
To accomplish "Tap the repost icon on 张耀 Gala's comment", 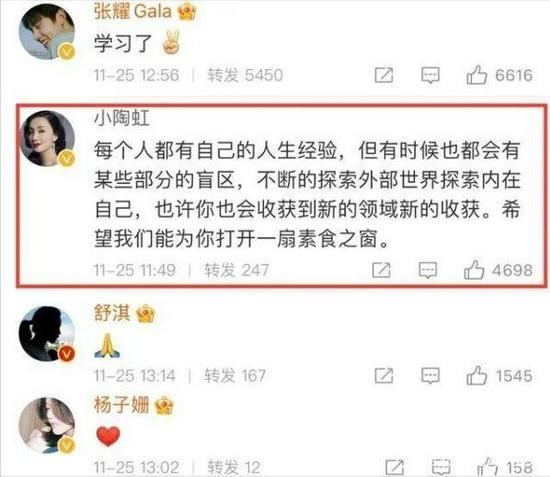I will tap(384, 75).
